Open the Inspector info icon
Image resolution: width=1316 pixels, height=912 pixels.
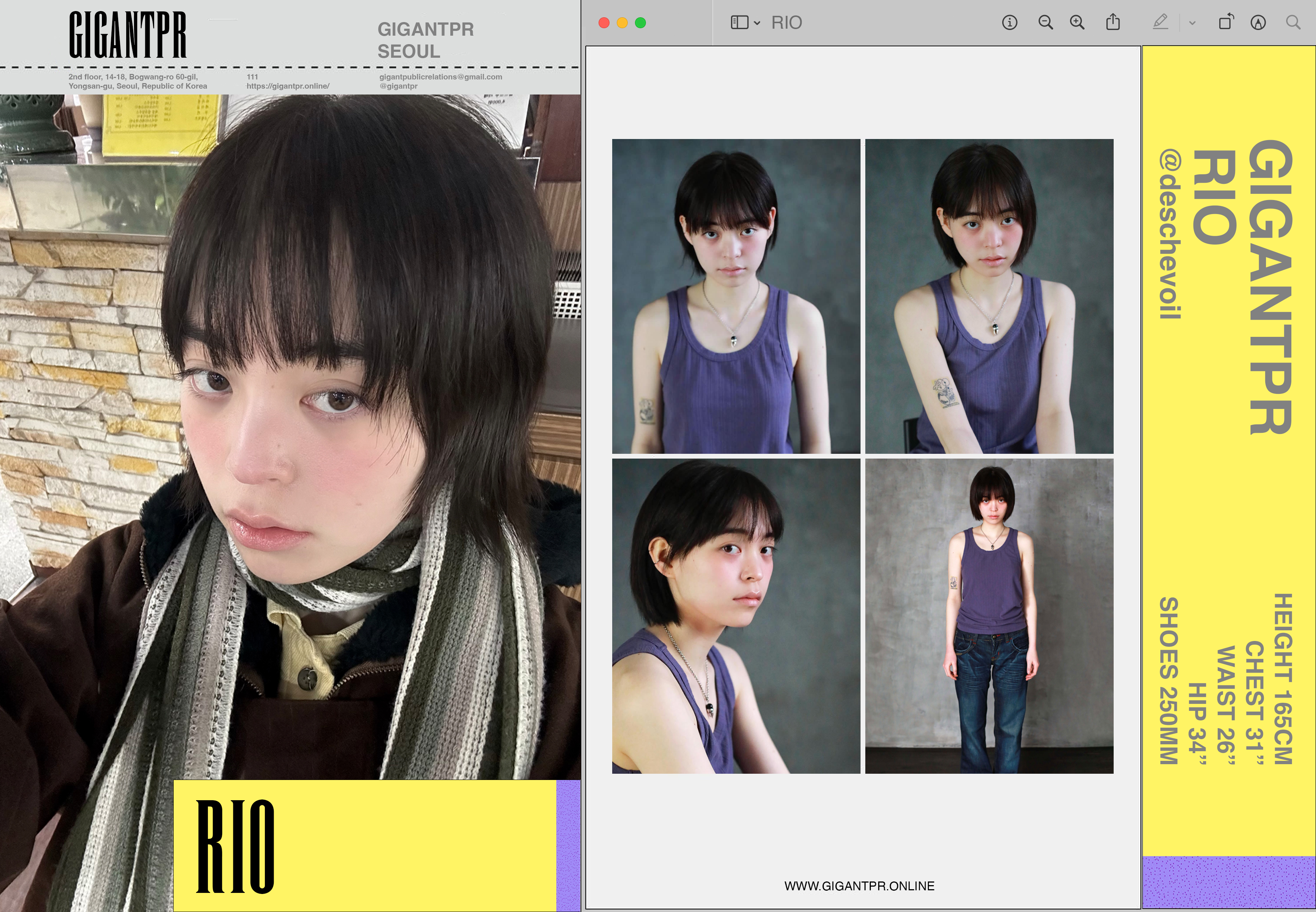1010,23
